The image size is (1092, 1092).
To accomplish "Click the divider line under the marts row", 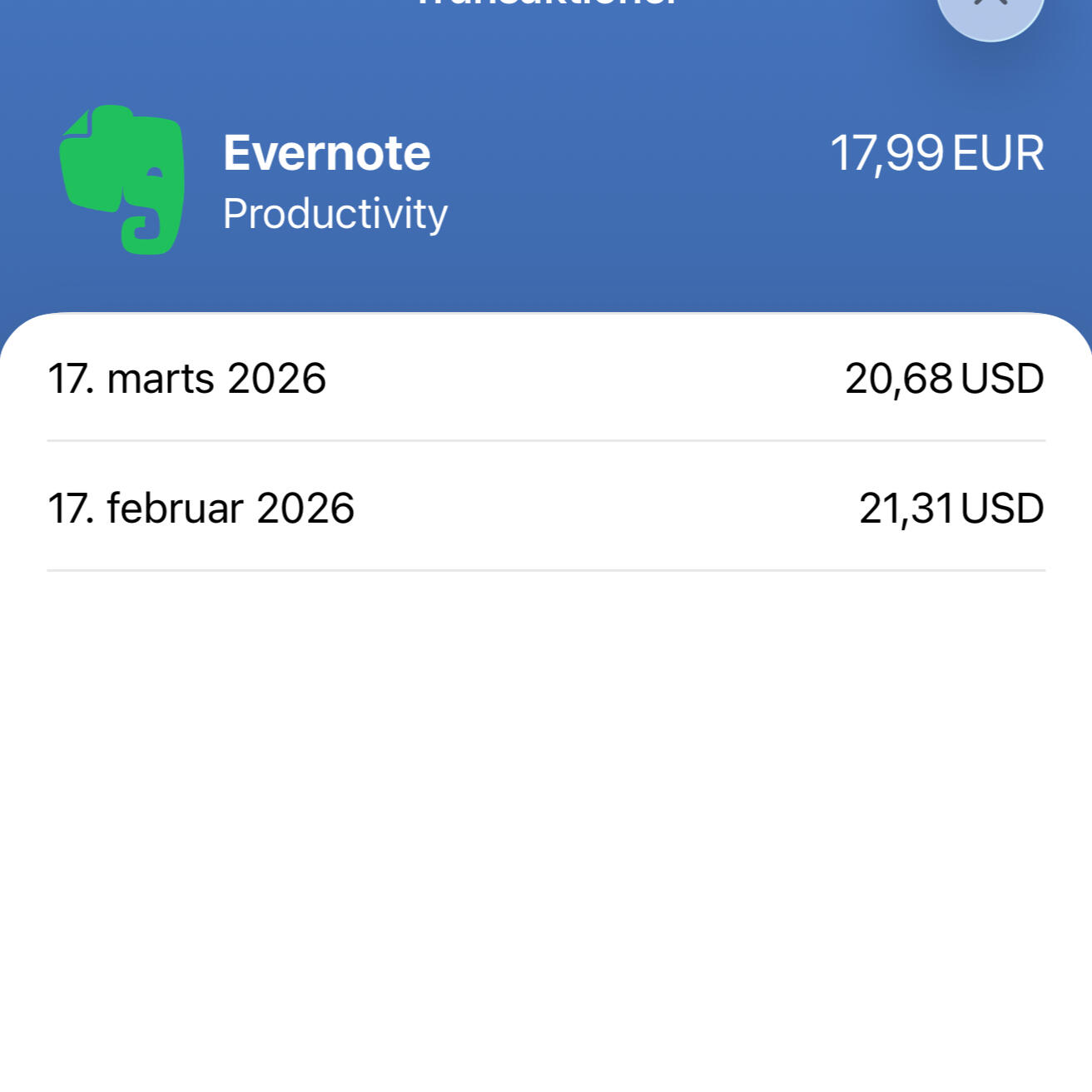I will pyautogui.click(x=546, y=440).
